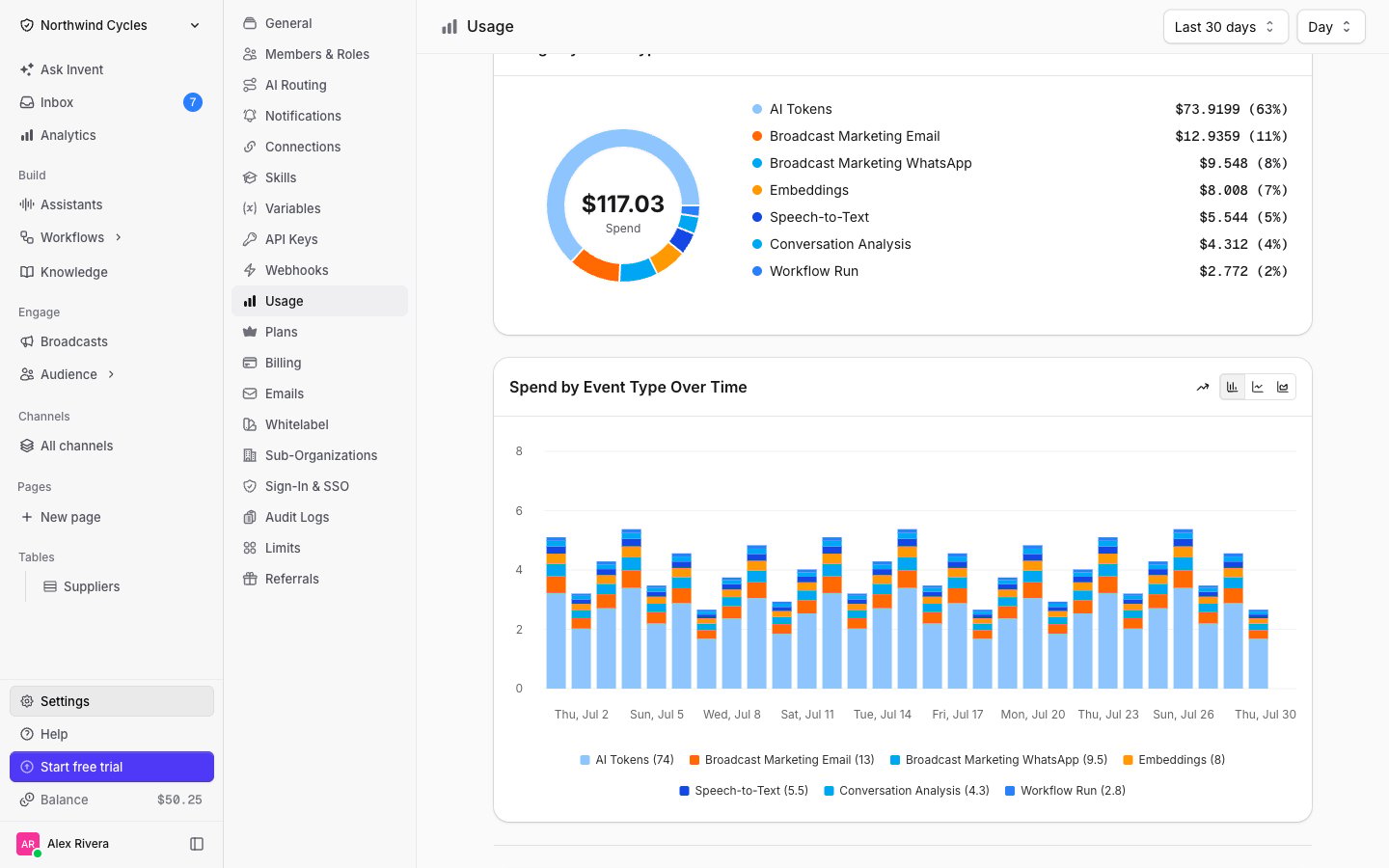The width and height of the screenshot is (1389, 868).
Task: Open the Analytics bar chart icon
Action: (27, 135)
